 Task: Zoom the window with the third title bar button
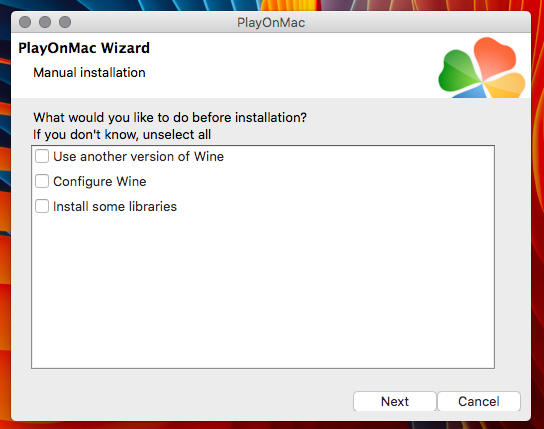(x=65, y=22)
